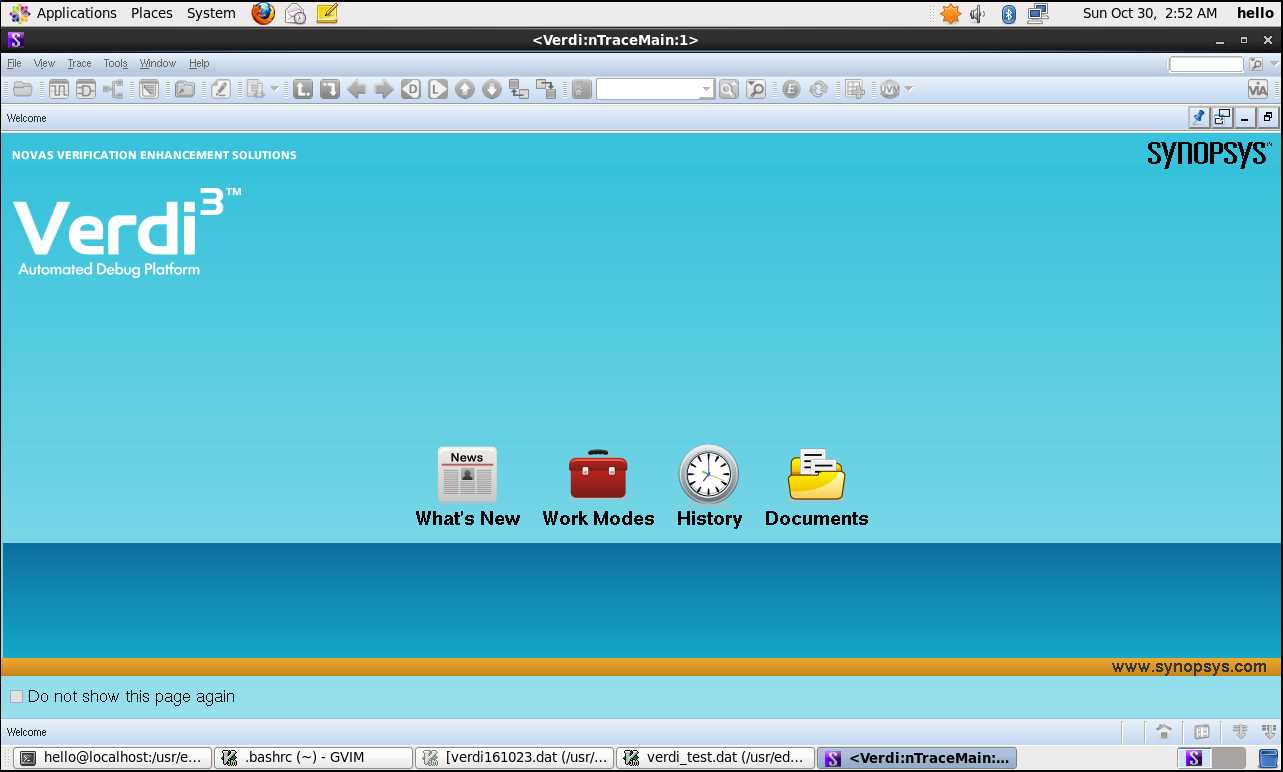The width and height of the screenshot is (1283, 772).
Task: Open the View menu
Action: click(x=44, y=63)
